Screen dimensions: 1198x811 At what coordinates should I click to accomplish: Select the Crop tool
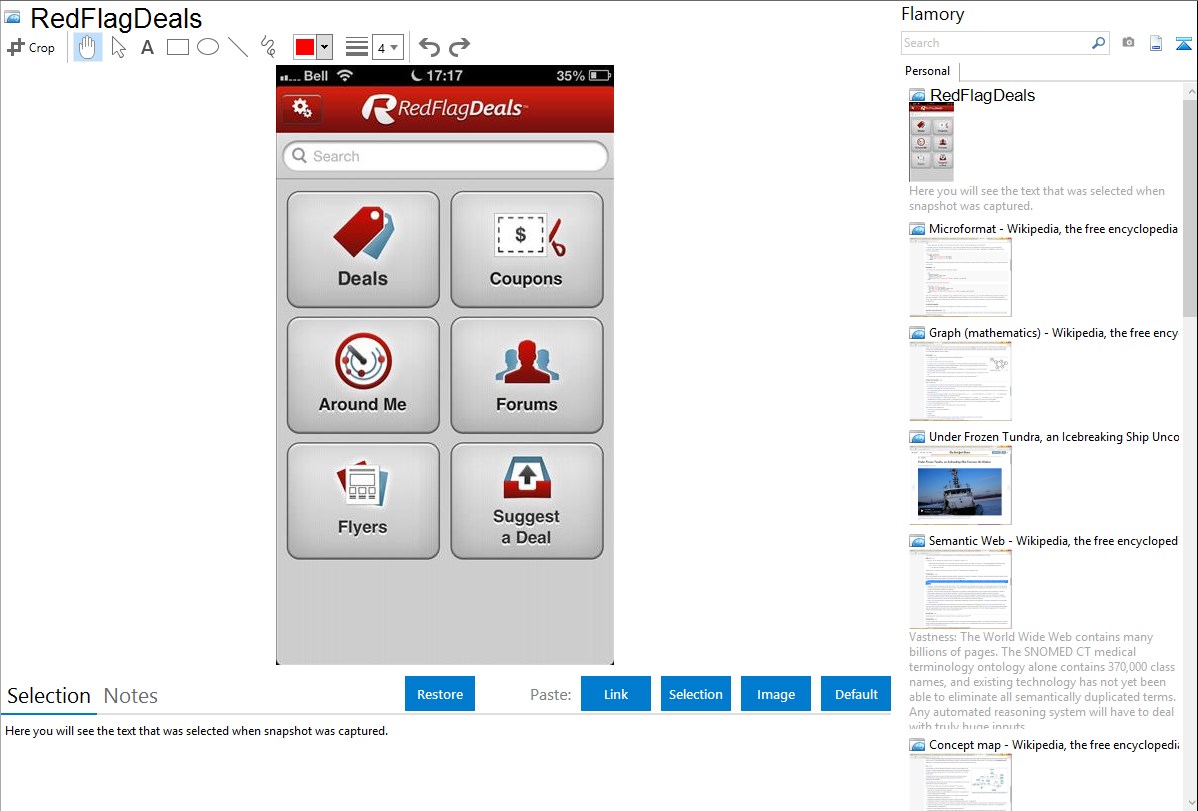(x=31, y=47)
